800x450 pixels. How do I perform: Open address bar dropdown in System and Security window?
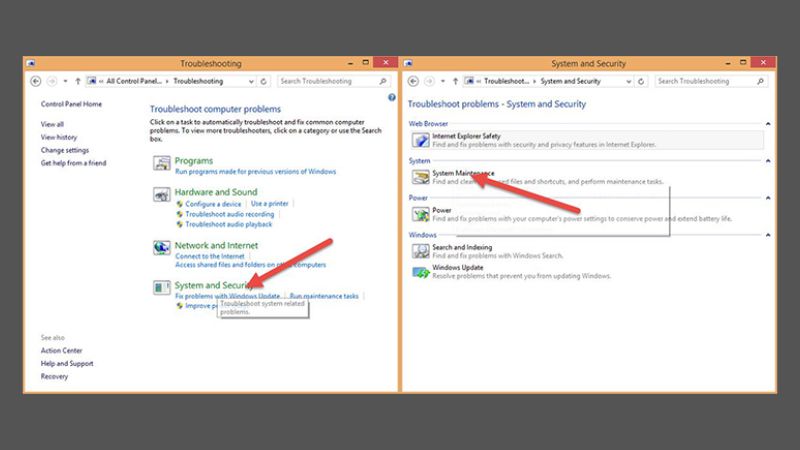click(629, 82)
